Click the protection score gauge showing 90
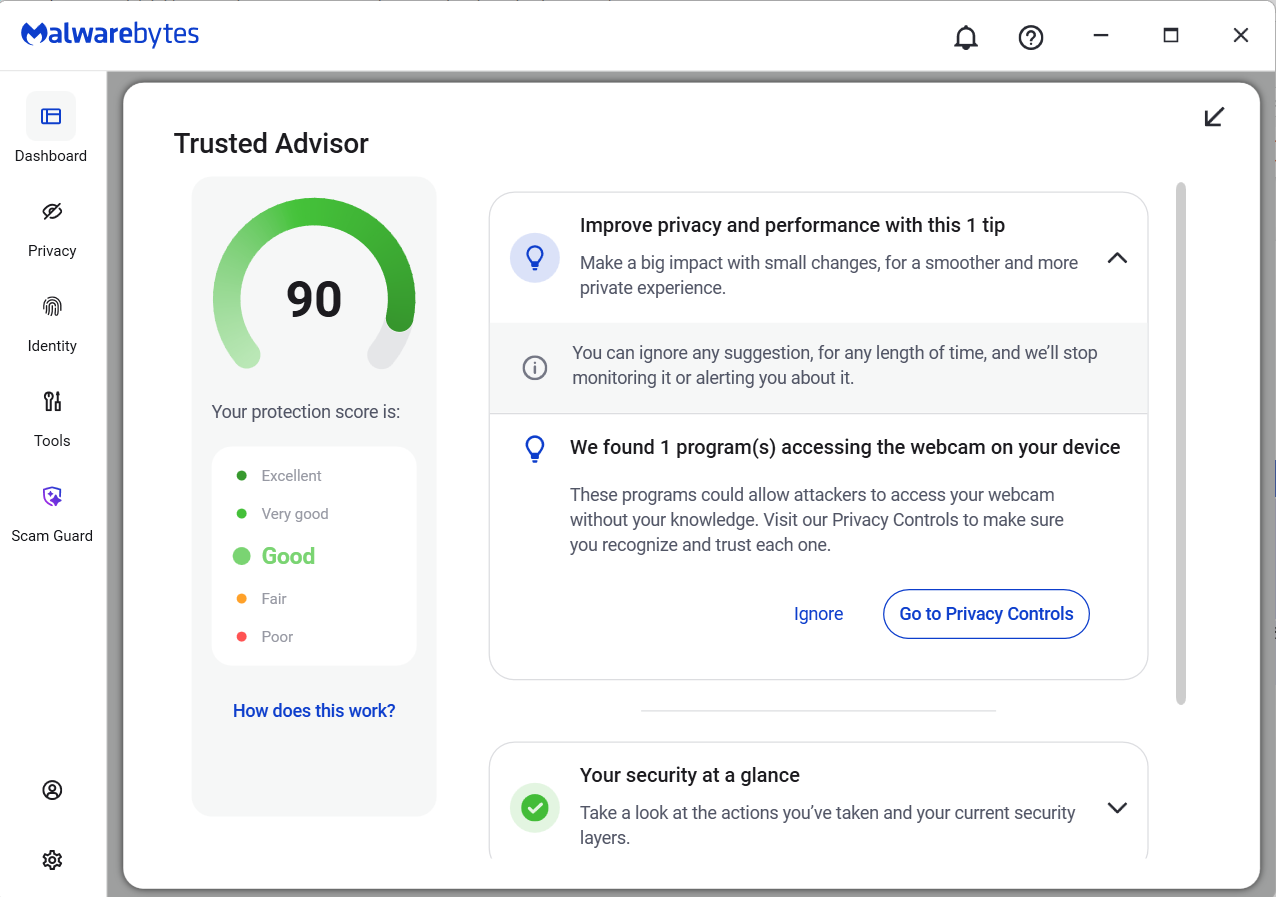 pyautogui.click(x=314, y=285)
